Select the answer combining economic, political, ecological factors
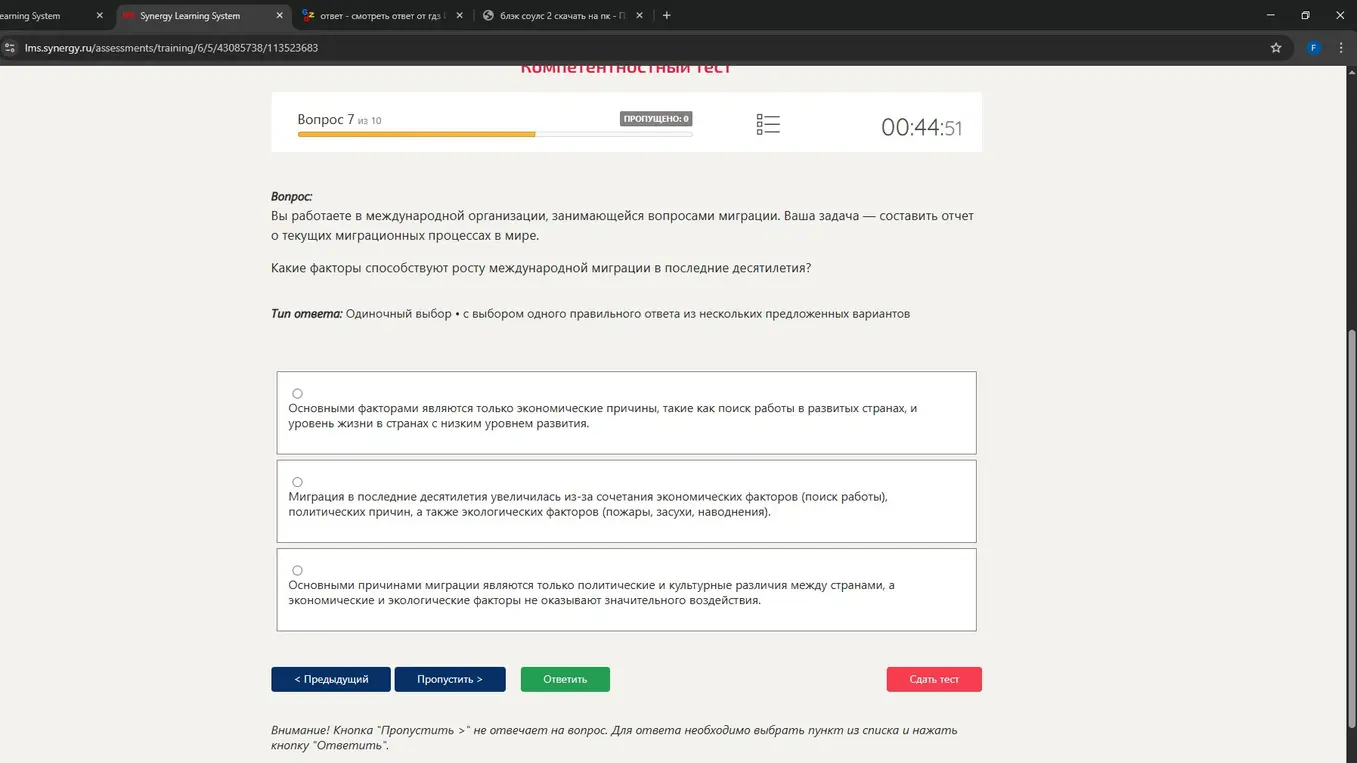1357x763 pixels. [x=297, y=482]
